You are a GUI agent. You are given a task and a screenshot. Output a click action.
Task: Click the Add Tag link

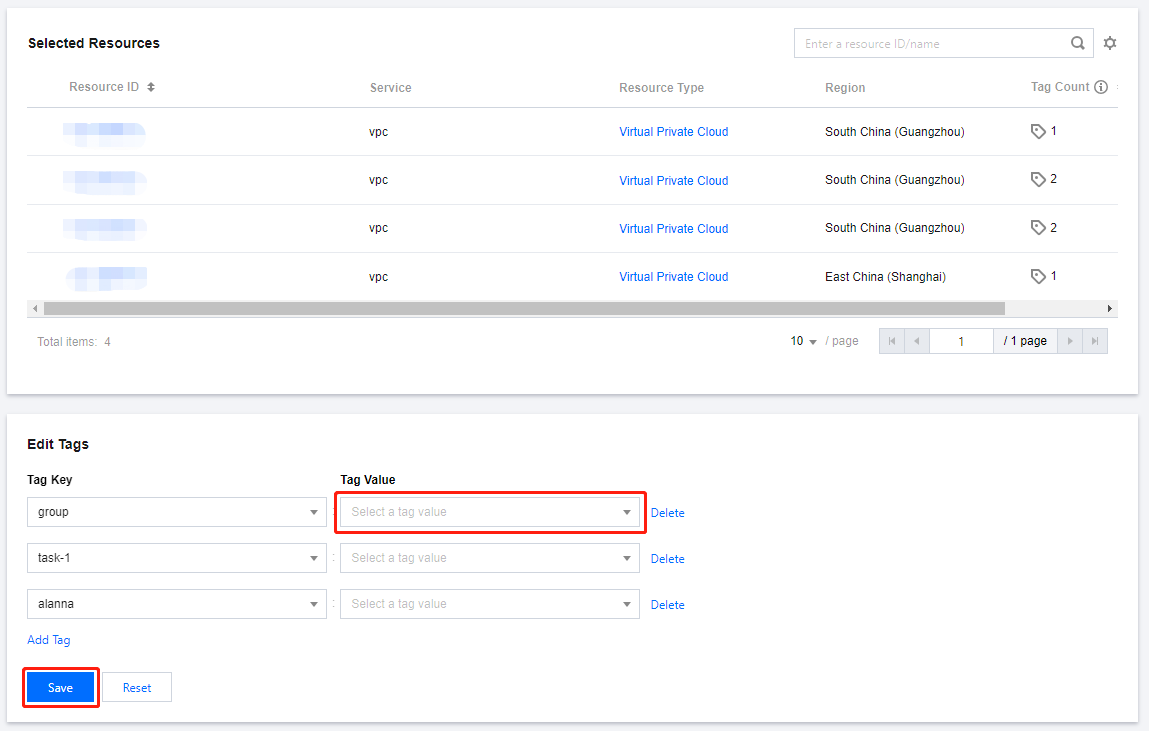(x=49, y=640)
